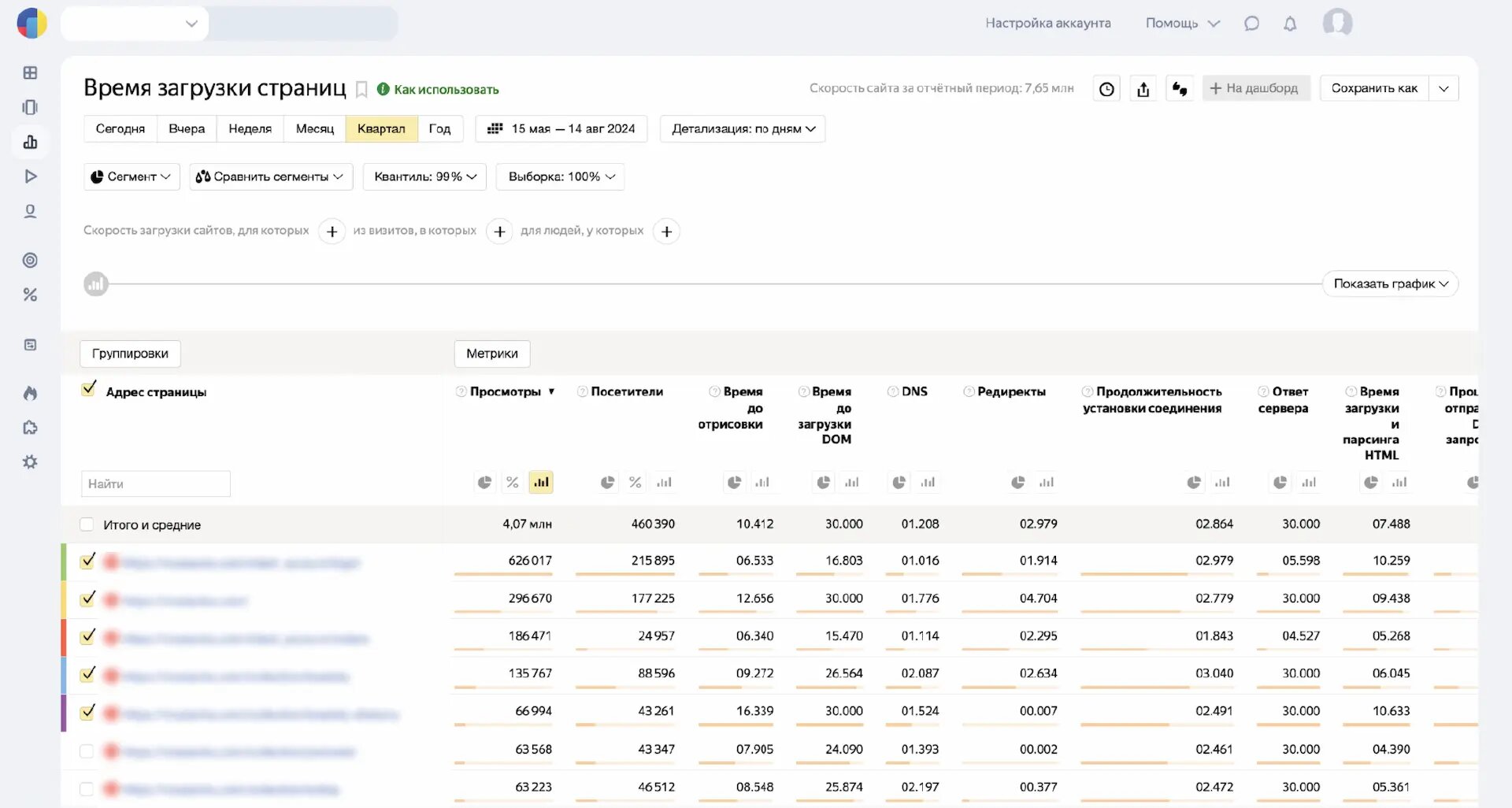Switch period to the Месяц tab
The width and height of the screenshot is (1512, 808).
point(314,129)
